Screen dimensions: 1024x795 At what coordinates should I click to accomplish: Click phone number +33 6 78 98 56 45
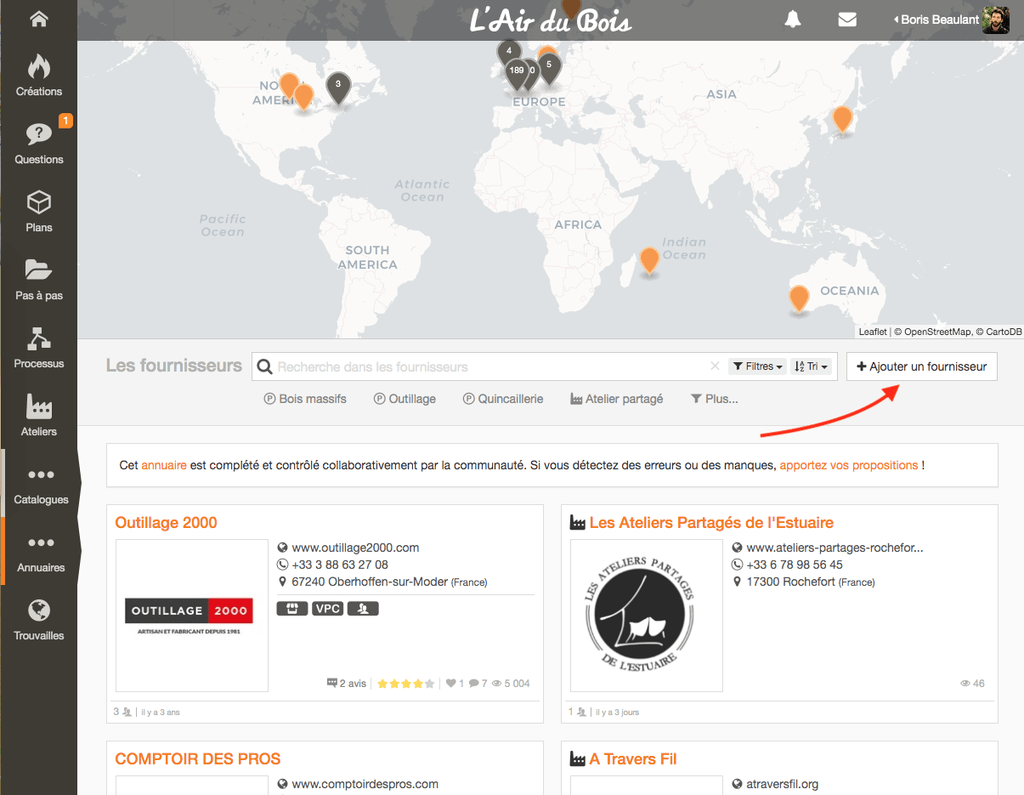pyautogui.click(x=794, y=564)
